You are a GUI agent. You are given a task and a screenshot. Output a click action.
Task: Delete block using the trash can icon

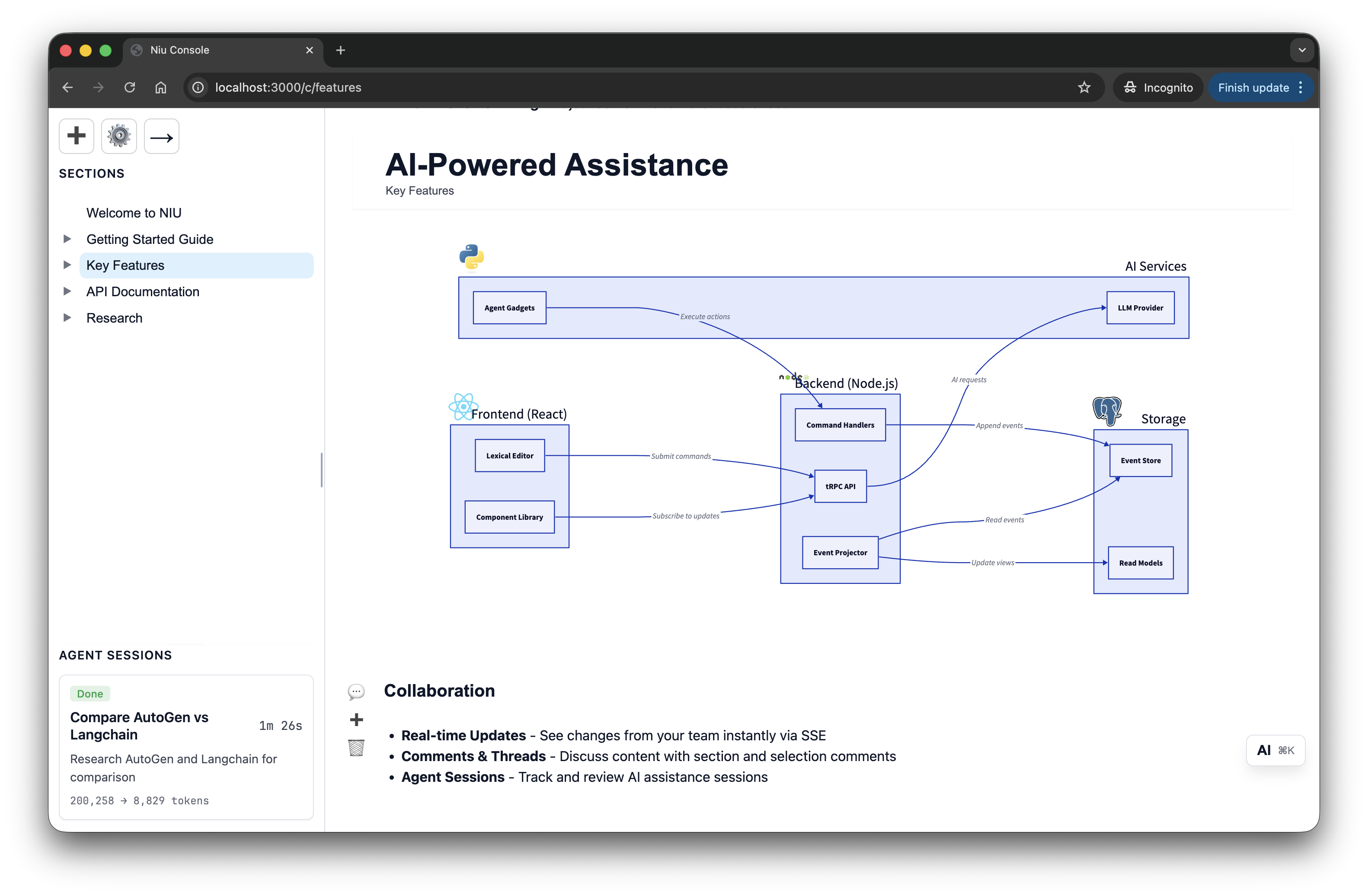(356, 748)
